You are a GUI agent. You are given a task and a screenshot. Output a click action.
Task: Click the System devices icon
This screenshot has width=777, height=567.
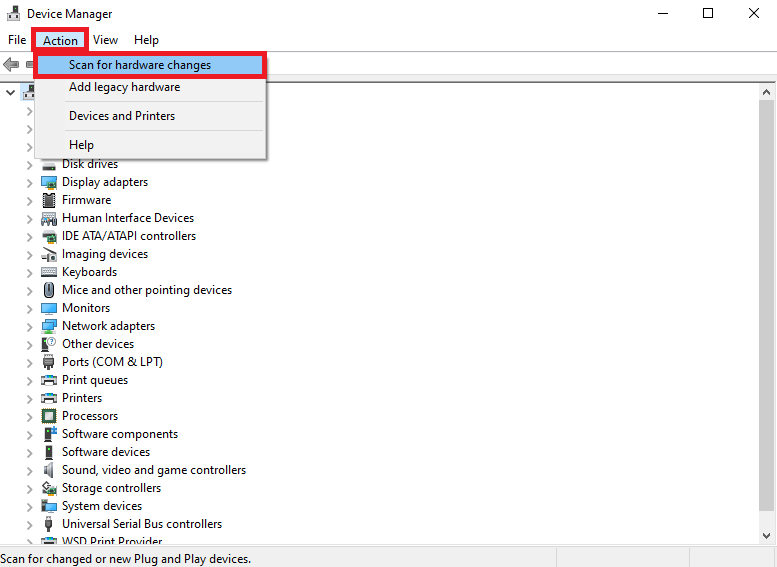(49, 506)
